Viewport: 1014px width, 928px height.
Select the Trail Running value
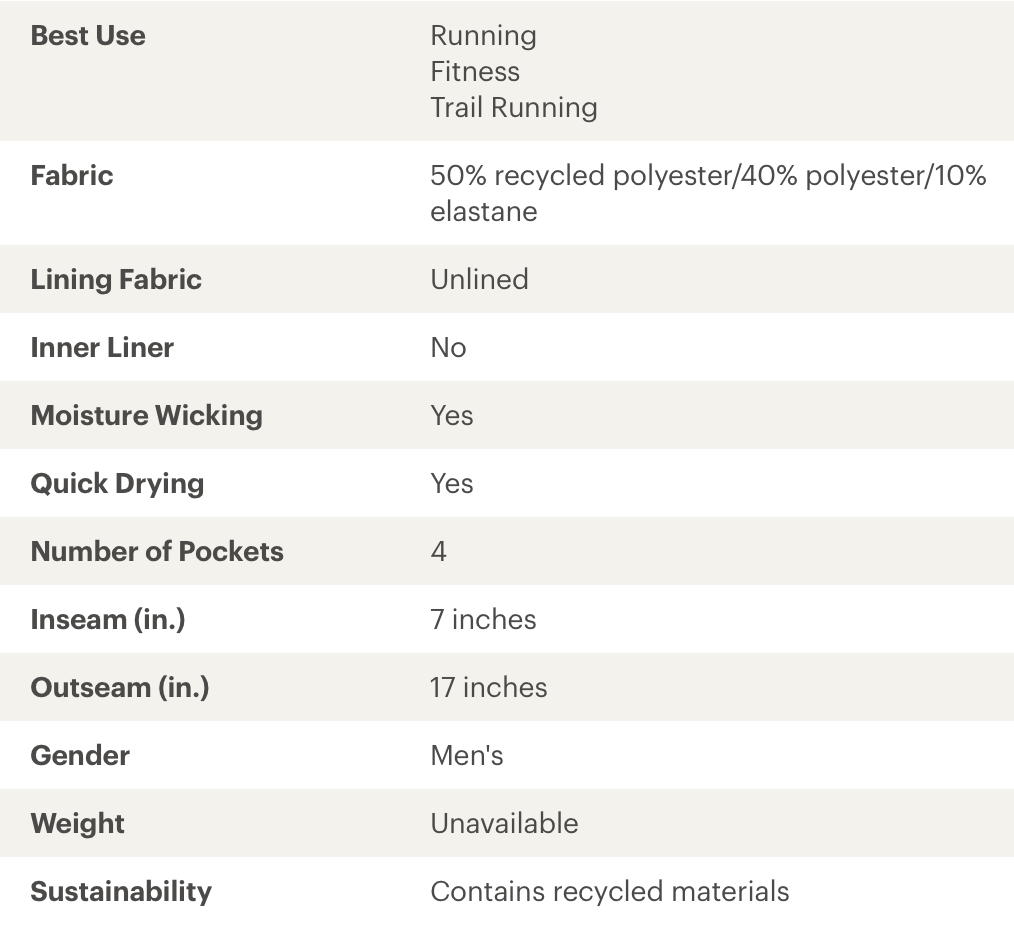coord(514,108)
